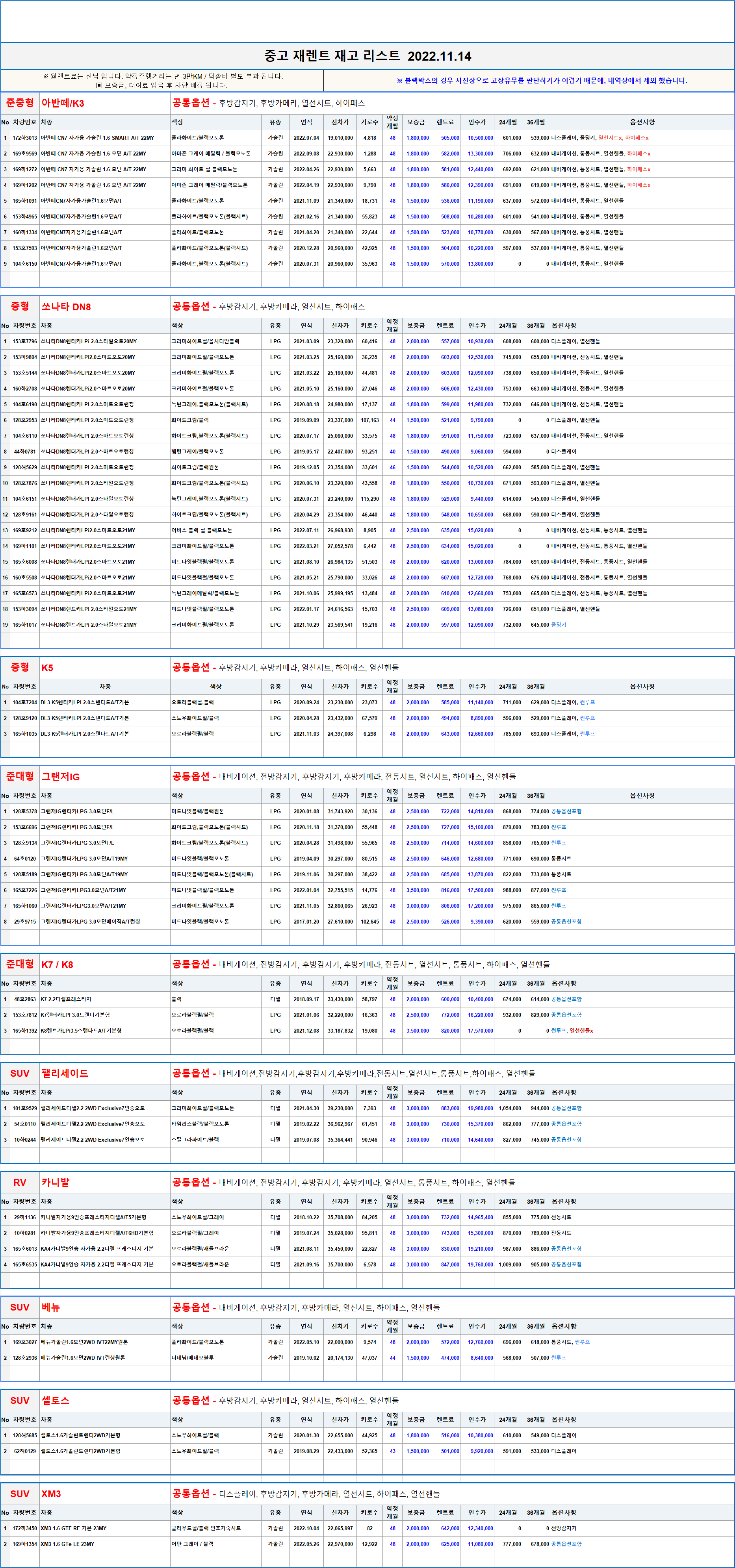
Task: Select the K5 acquisition price "8,890,000"
Action: 482,718
